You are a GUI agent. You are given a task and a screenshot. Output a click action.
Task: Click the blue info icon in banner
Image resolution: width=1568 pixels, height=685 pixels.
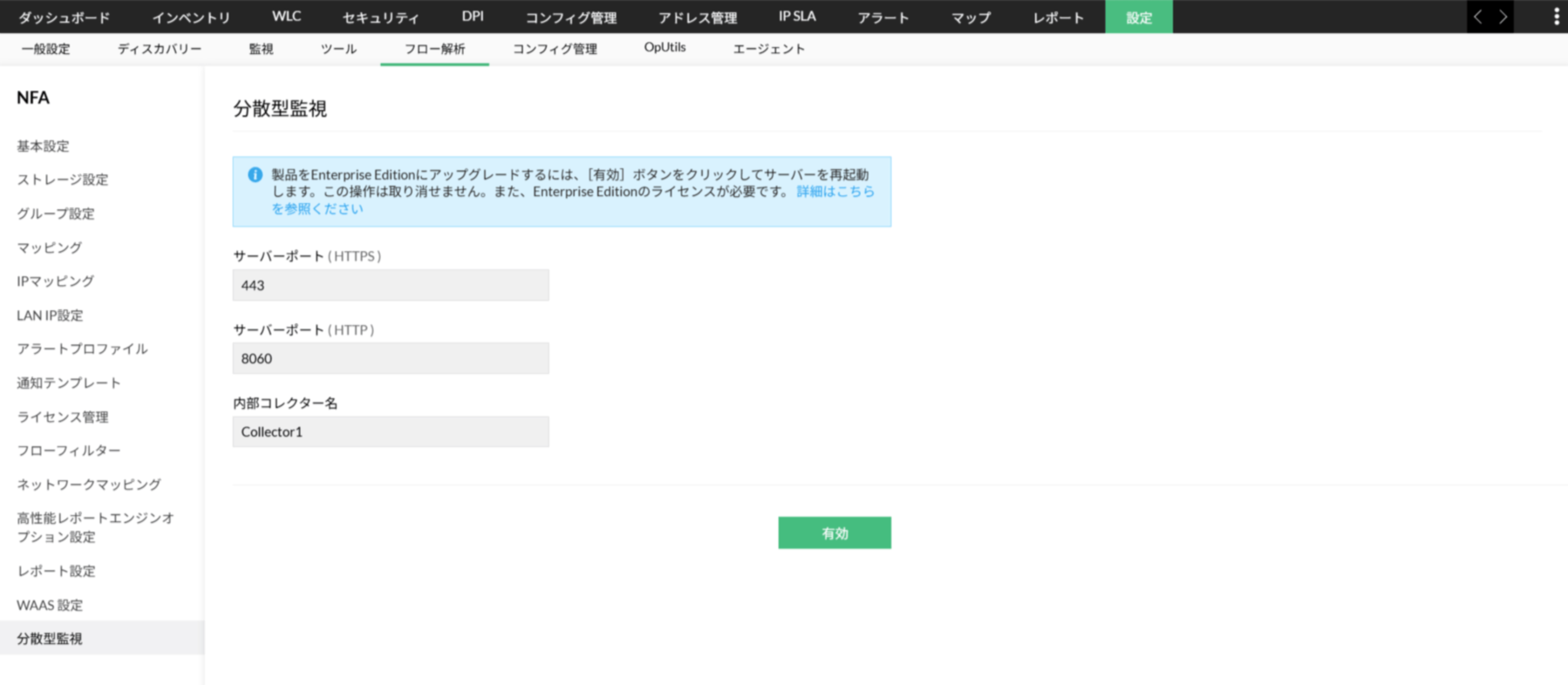(x=255, y=174)
